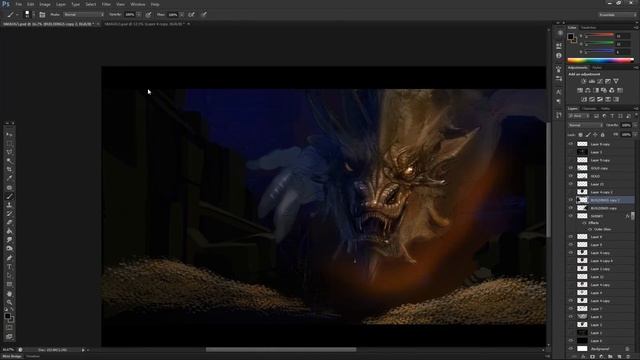This screenshot has width=640, height=360.
Task: Open the Image menu
Action: (44, 4)
